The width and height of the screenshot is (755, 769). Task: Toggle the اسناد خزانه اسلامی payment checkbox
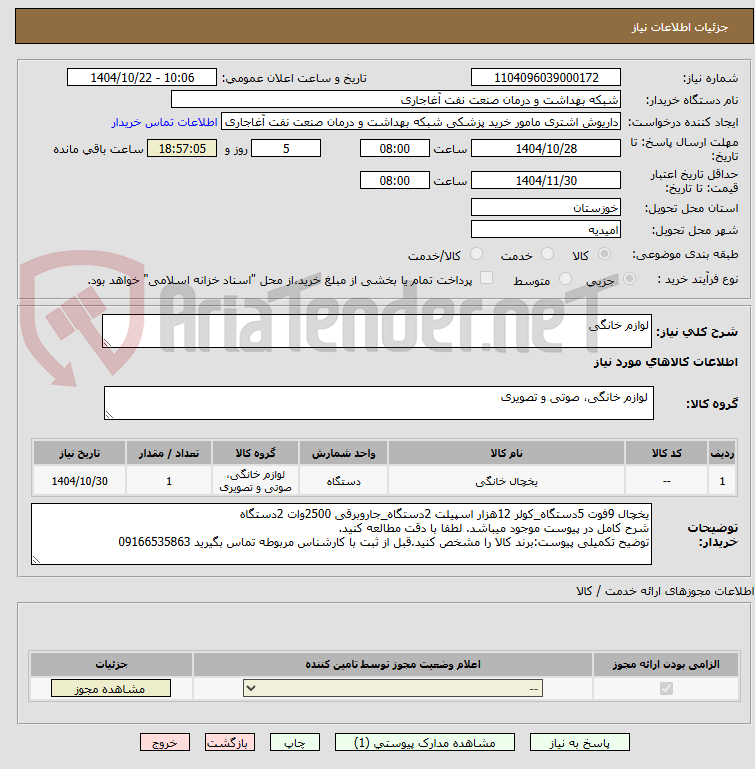[x=486, y=278]
